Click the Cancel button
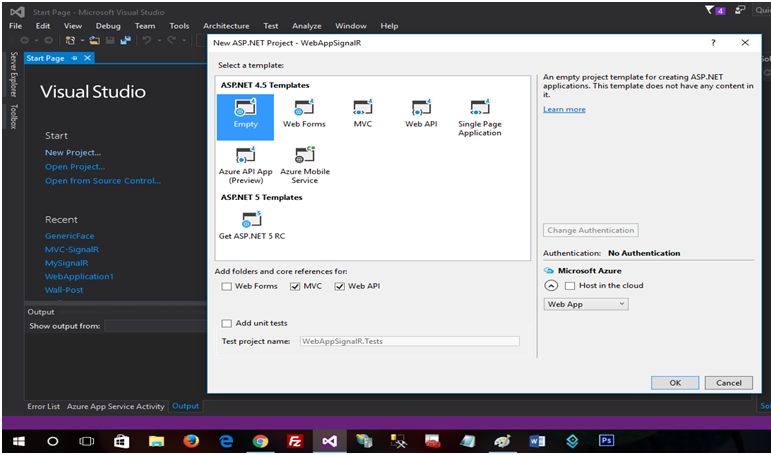Image resolution: width=771 pixels, height=455 pixels. coord(729,383)
